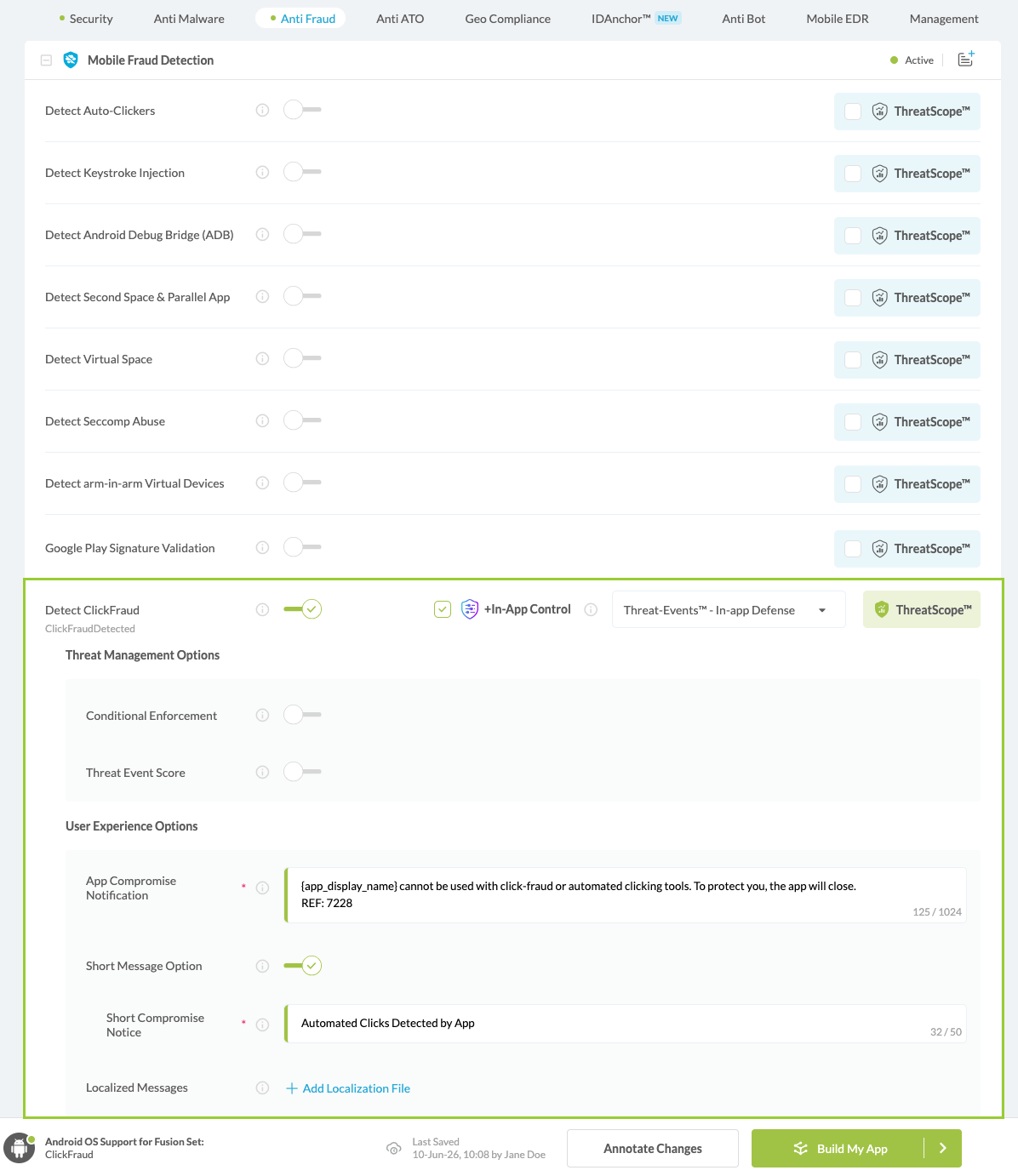
Task: Check ThreatScope box for Detect Virtual Space
Action: click(x=853, y=360)
